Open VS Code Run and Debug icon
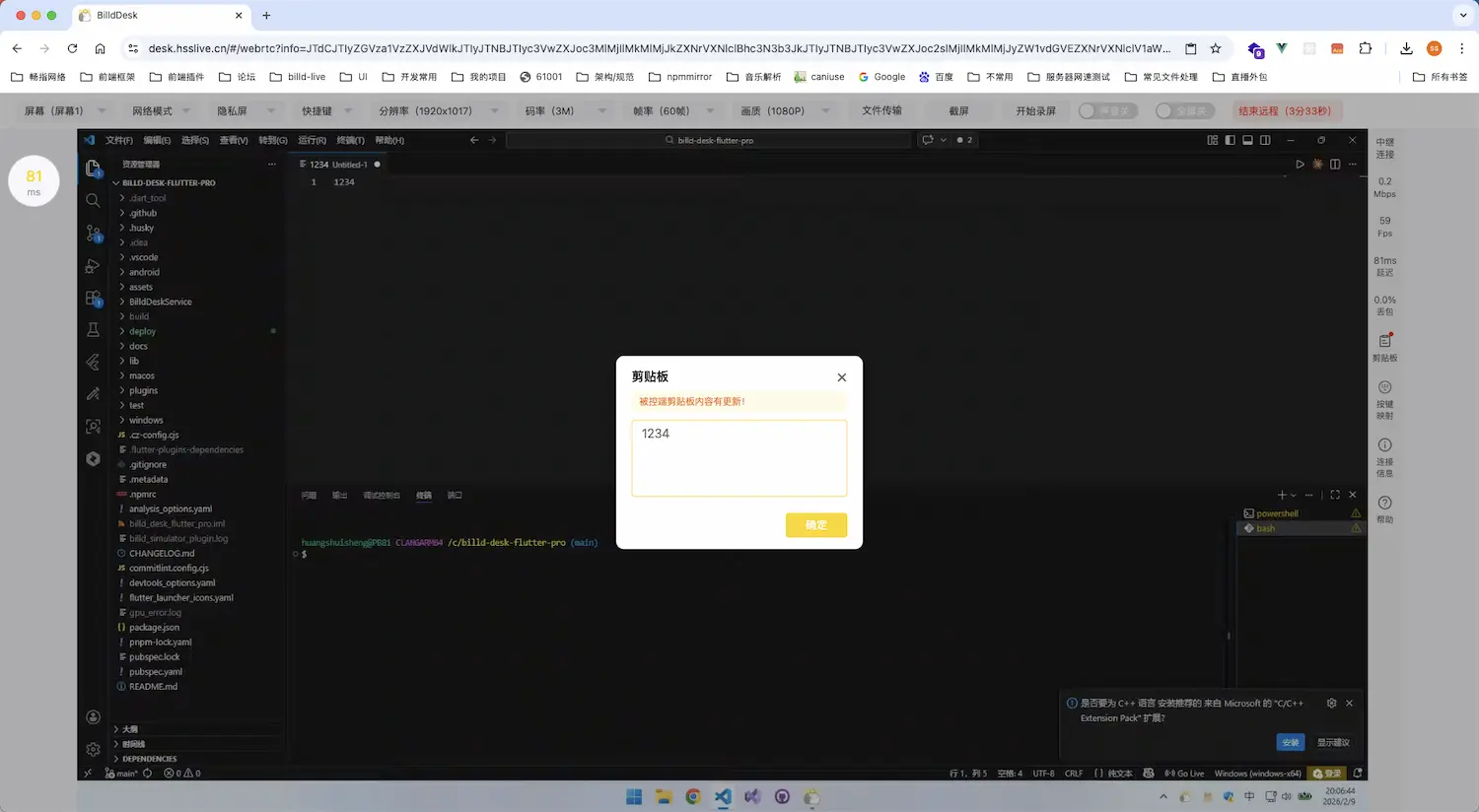The width and height of the screenshot is (1479, 812). pyautogui.click(x=94, y=266)
